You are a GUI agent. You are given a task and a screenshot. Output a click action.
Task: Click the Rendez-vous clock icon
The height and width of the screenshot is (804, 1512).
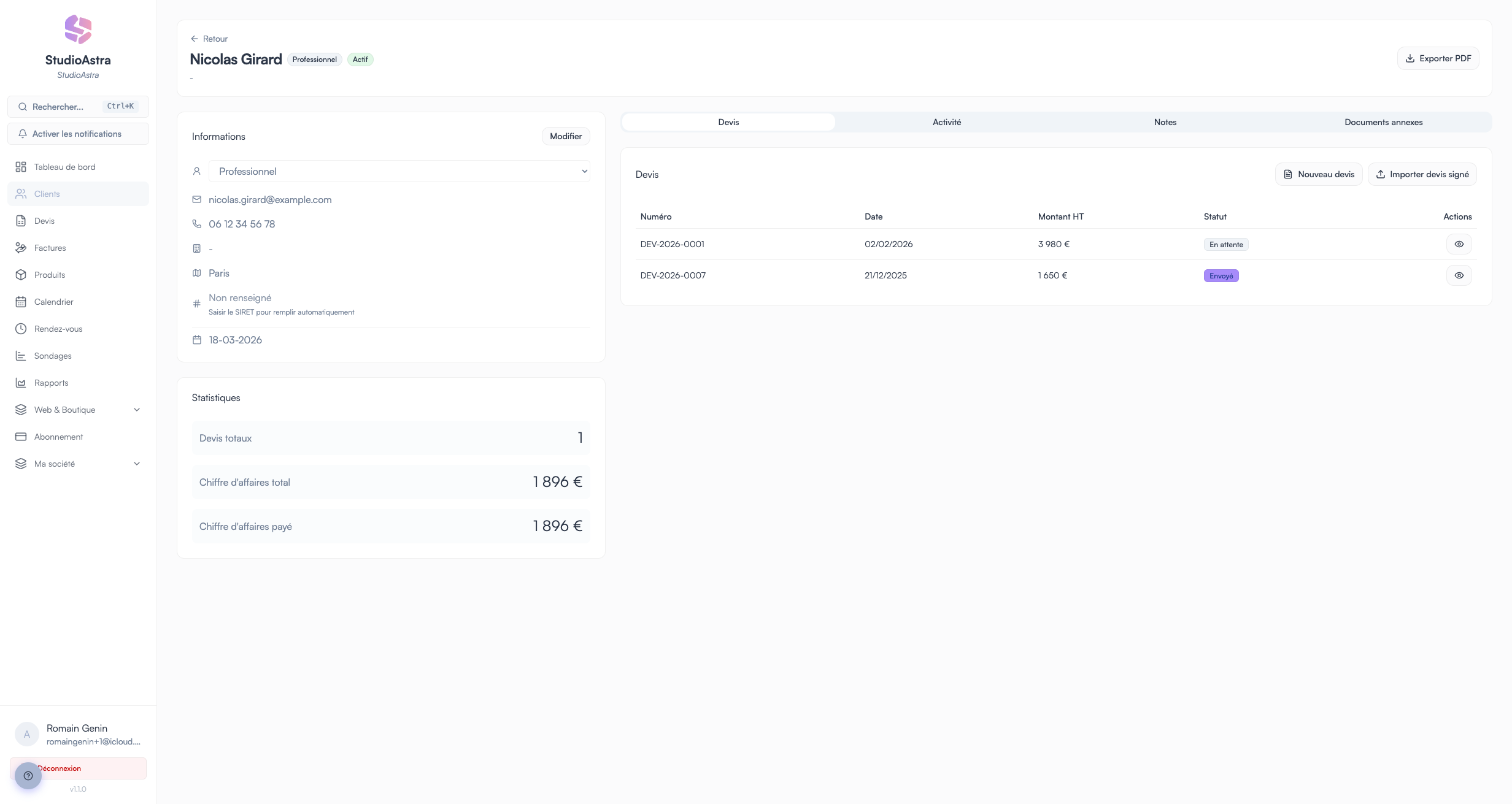point(21,329)
